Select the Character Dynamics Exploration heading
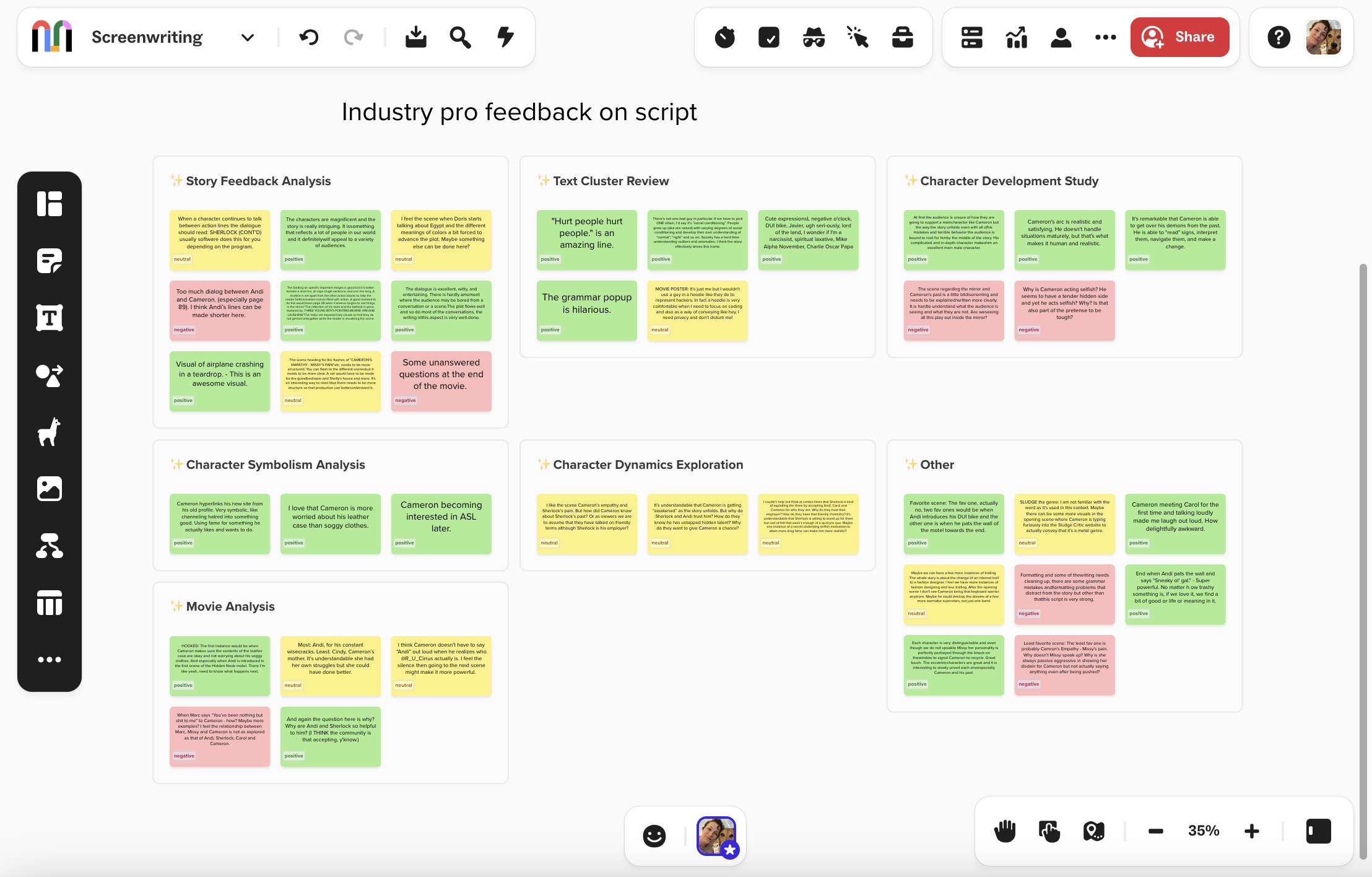Image resolution: width=1372 pixels, height=877 pixels. pyautogui.click(x=648, y=465)
